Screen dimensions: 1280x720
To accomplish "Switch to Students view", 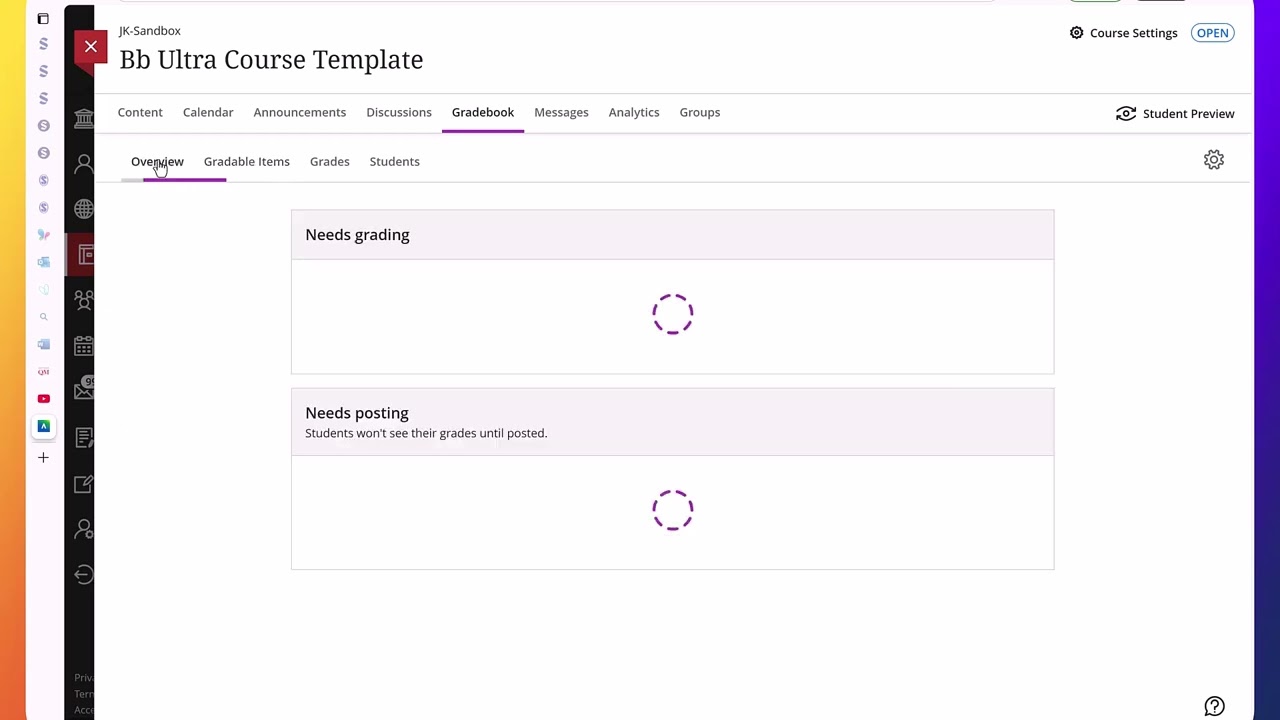I will click(x=395, y=161).
